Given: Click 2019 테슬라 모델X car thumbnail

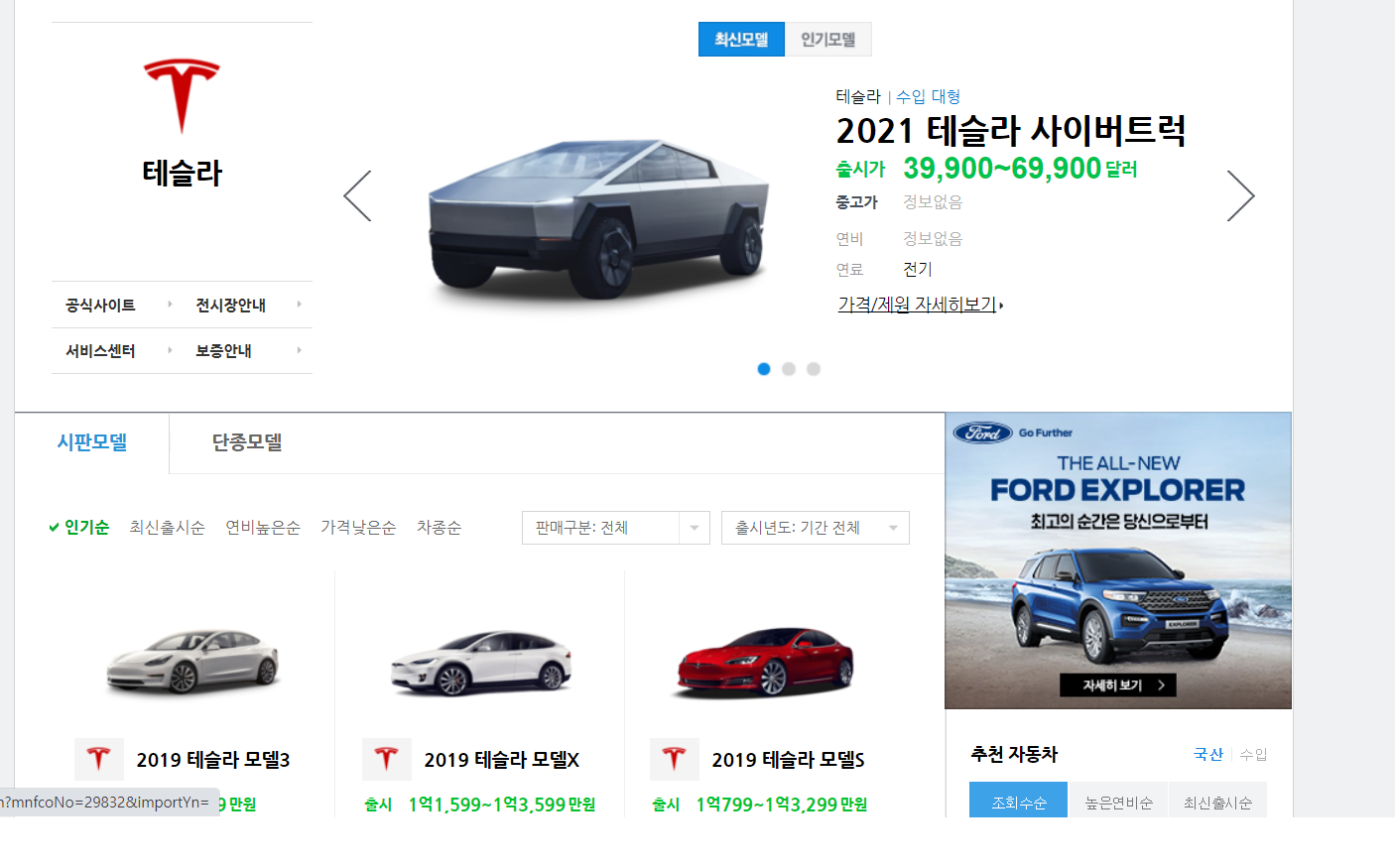Looking at the screenshot, I should (x=481, y=663).
